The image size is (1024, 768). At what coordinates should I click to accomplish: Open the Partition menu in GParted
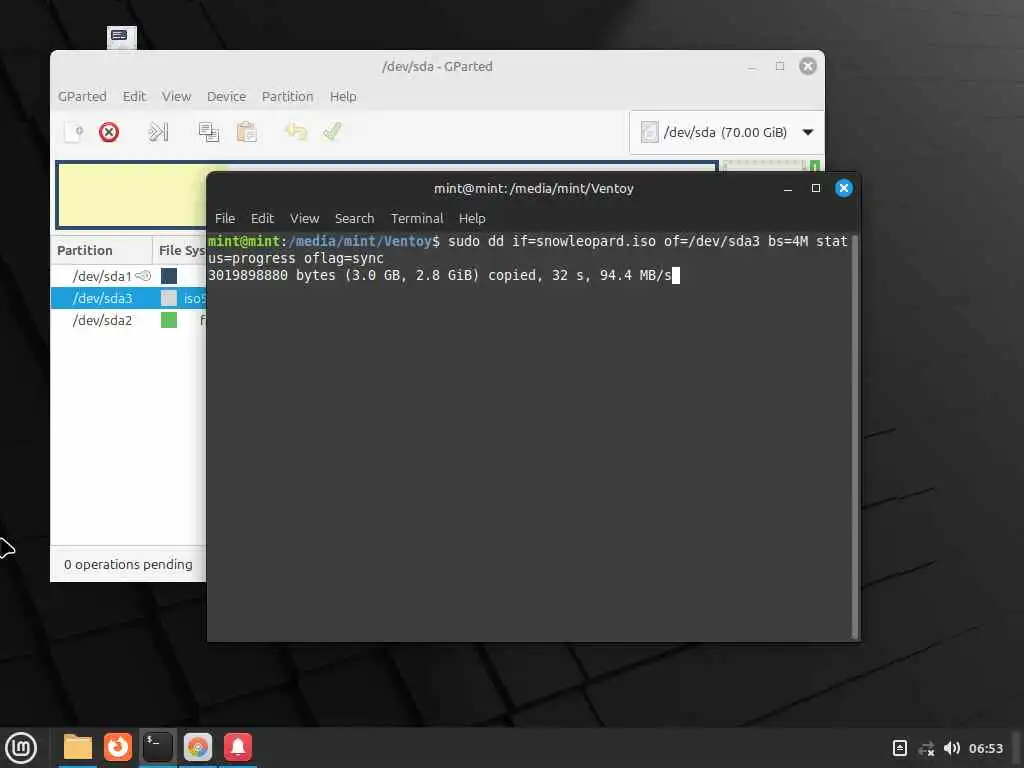pos(287,96)
